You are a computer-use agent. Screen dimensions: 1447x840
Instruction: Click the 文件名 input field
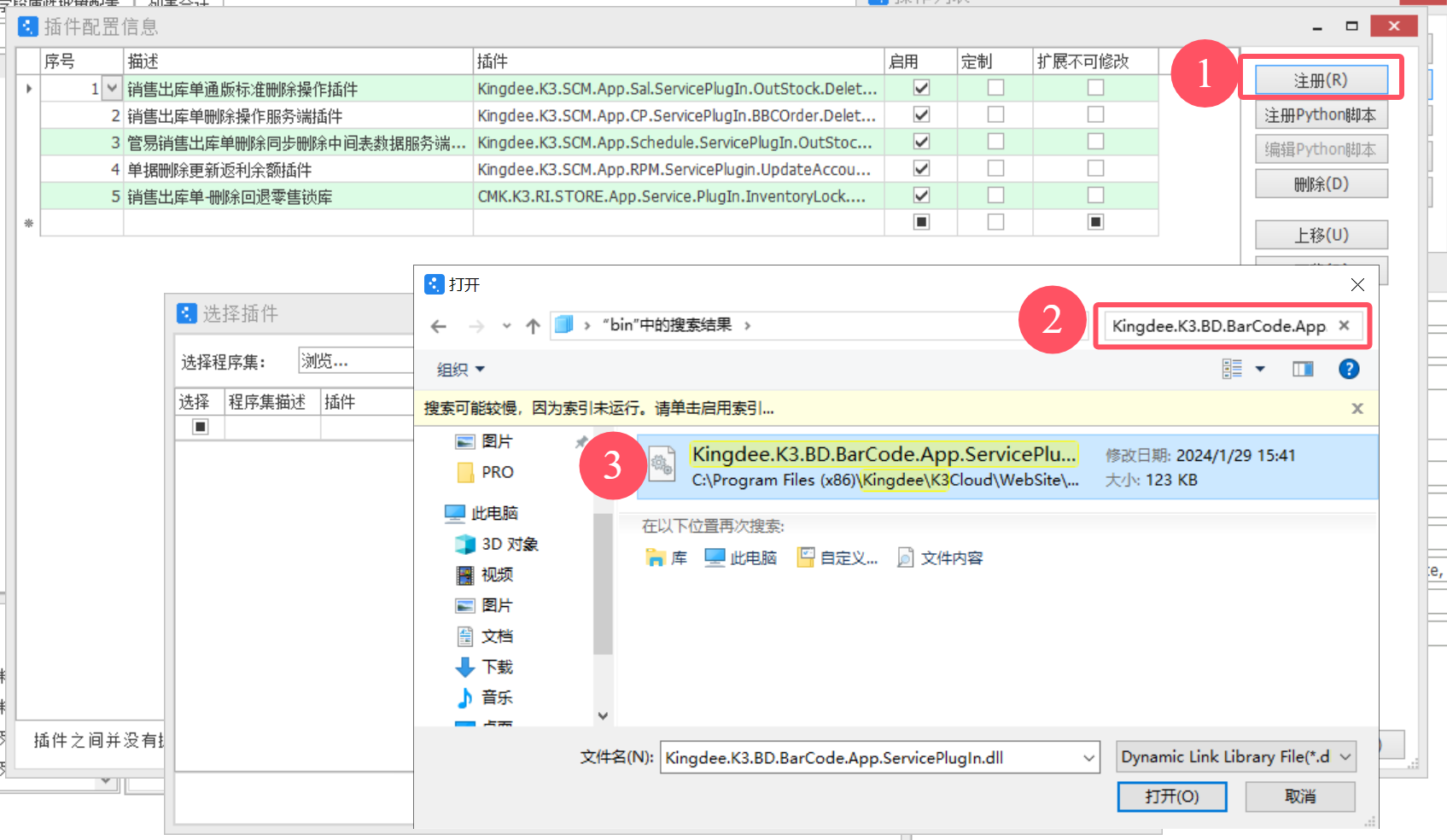(x=869, y=758)
